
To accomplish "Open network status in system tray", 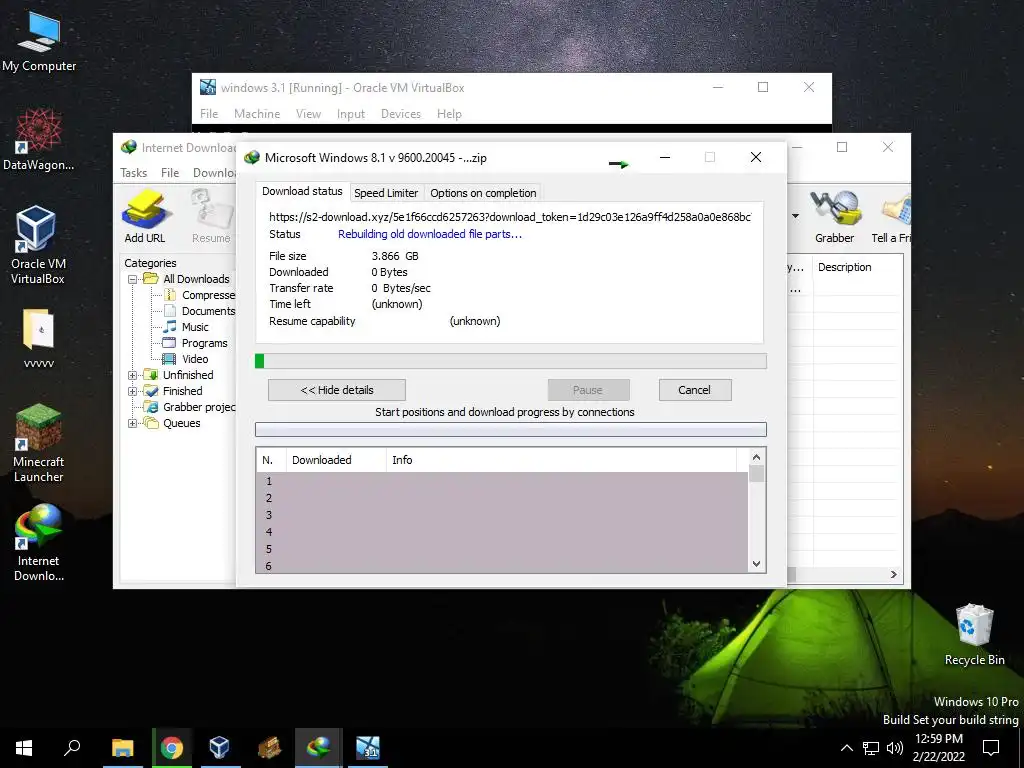I will (871, 748).
